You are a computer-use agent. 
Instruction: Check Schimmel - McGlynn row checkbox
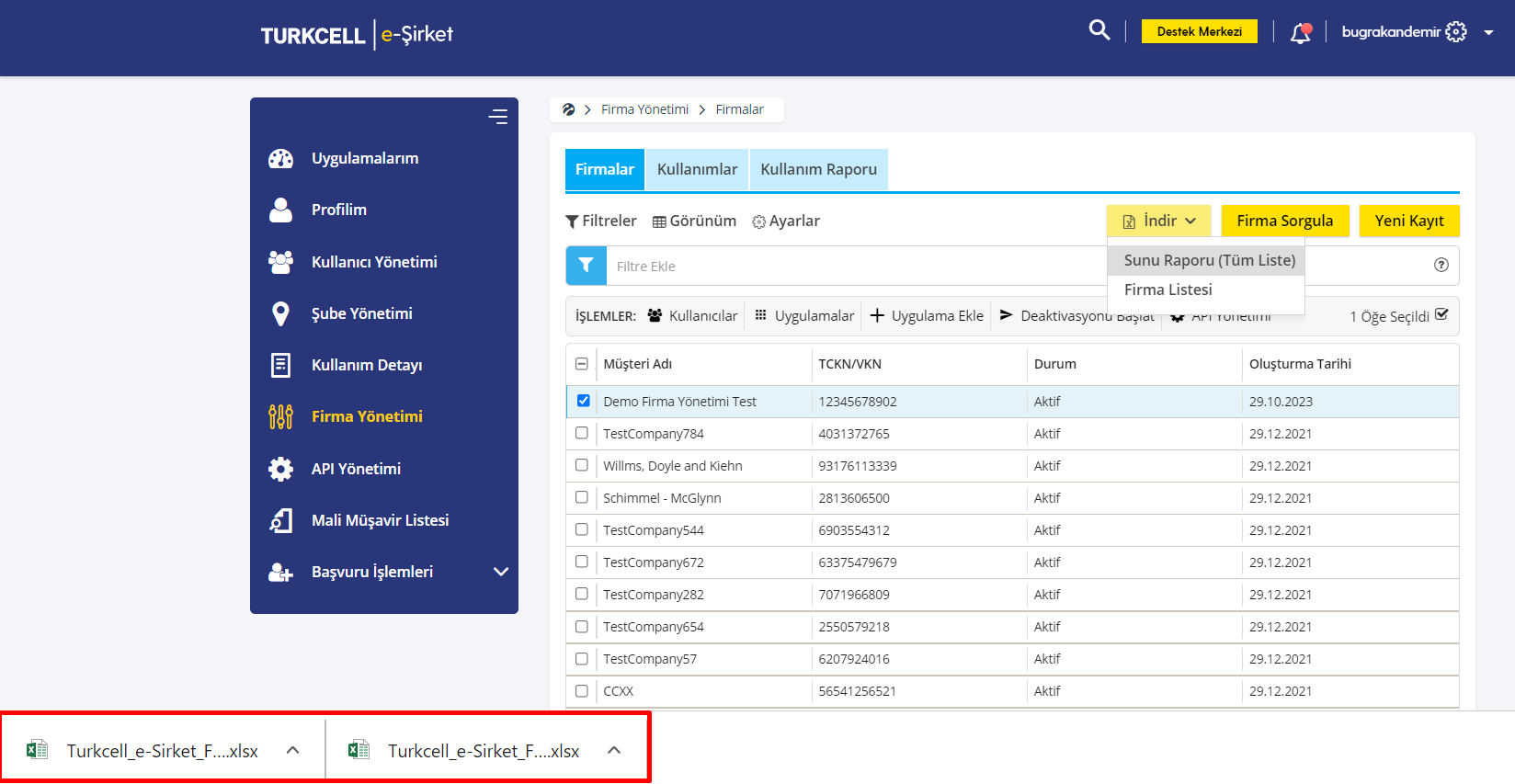pos(582,497)
